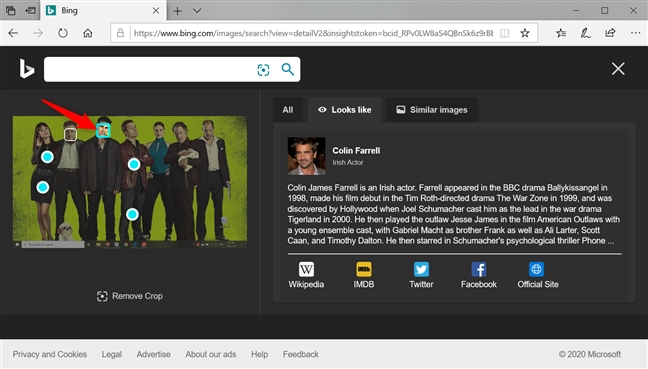Screen dimensions: 648x369
Task: Open visual search camera icon
Action: (x=263, y=70)
